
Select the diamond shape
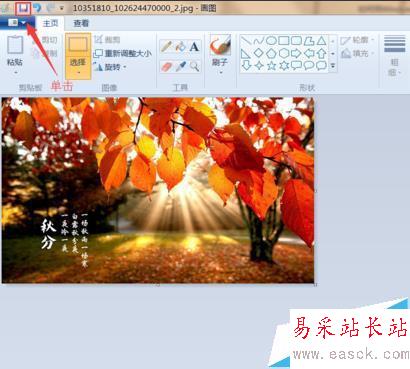click(259, 53)
